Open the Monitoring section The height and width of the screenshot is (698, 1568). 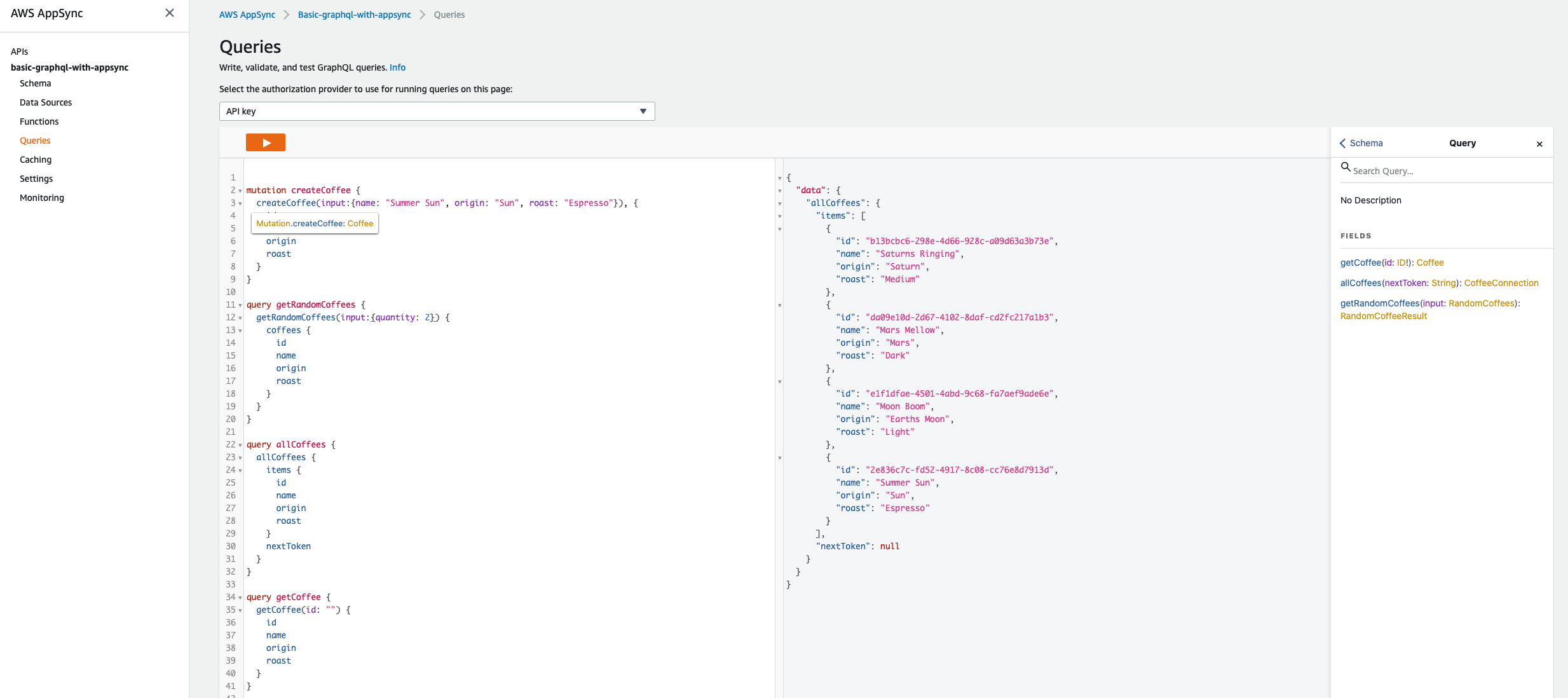click(x=42, y=198)
